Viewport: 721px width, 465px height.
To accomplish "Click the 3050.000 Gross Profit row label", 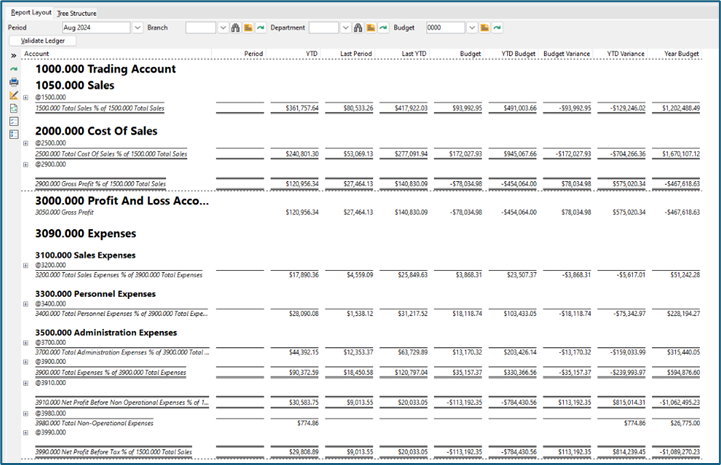I will (64, 212).
